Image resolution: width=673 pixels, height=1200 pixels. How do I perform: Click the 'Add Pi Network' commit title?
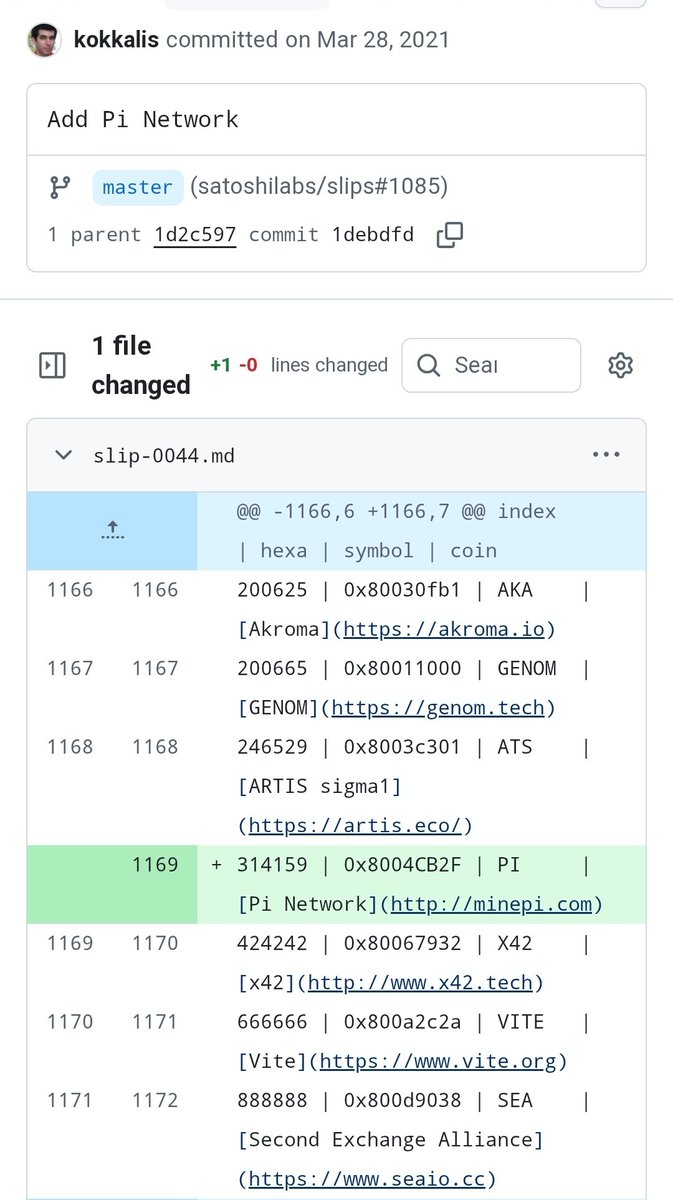click(x=143, y=120)
